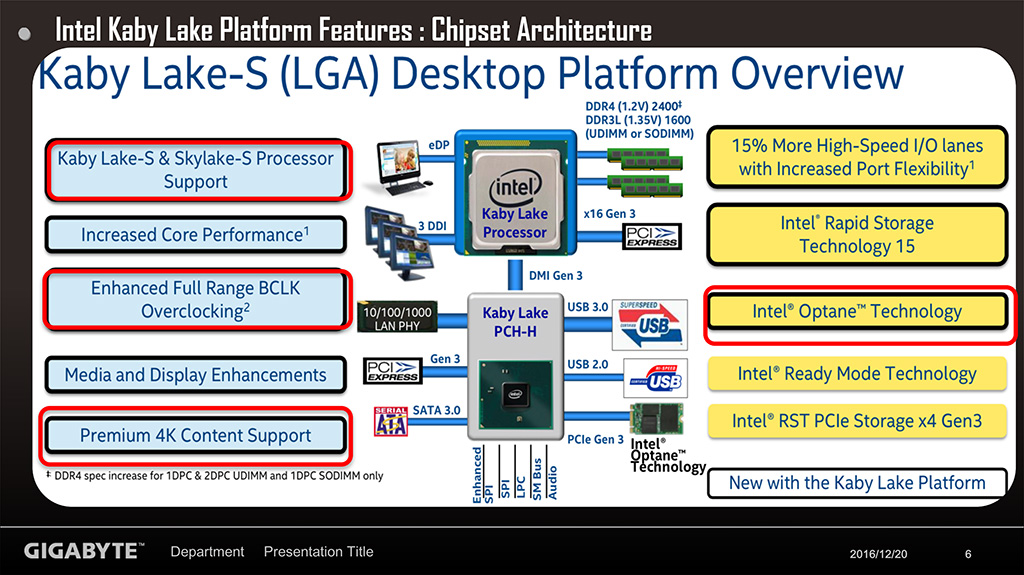Click the Intel Optane Technology caption under the module
The width and height of the screenshot is (1024, 575).
(x=668, y=455)
